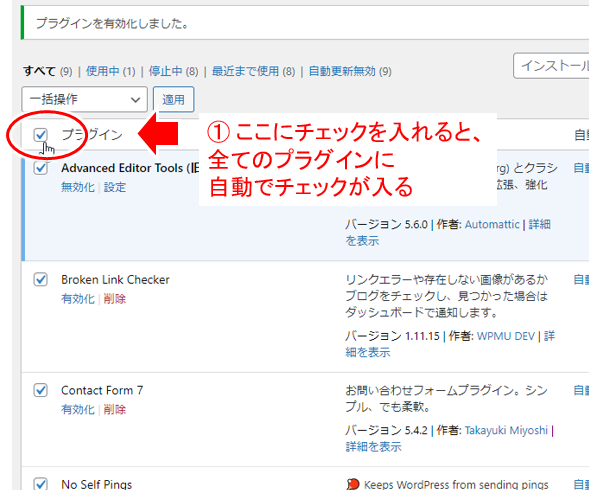589x490 pixels.
Task: Open 設定 for Advanced Editor Tools
Action: (x=115, y=187)
